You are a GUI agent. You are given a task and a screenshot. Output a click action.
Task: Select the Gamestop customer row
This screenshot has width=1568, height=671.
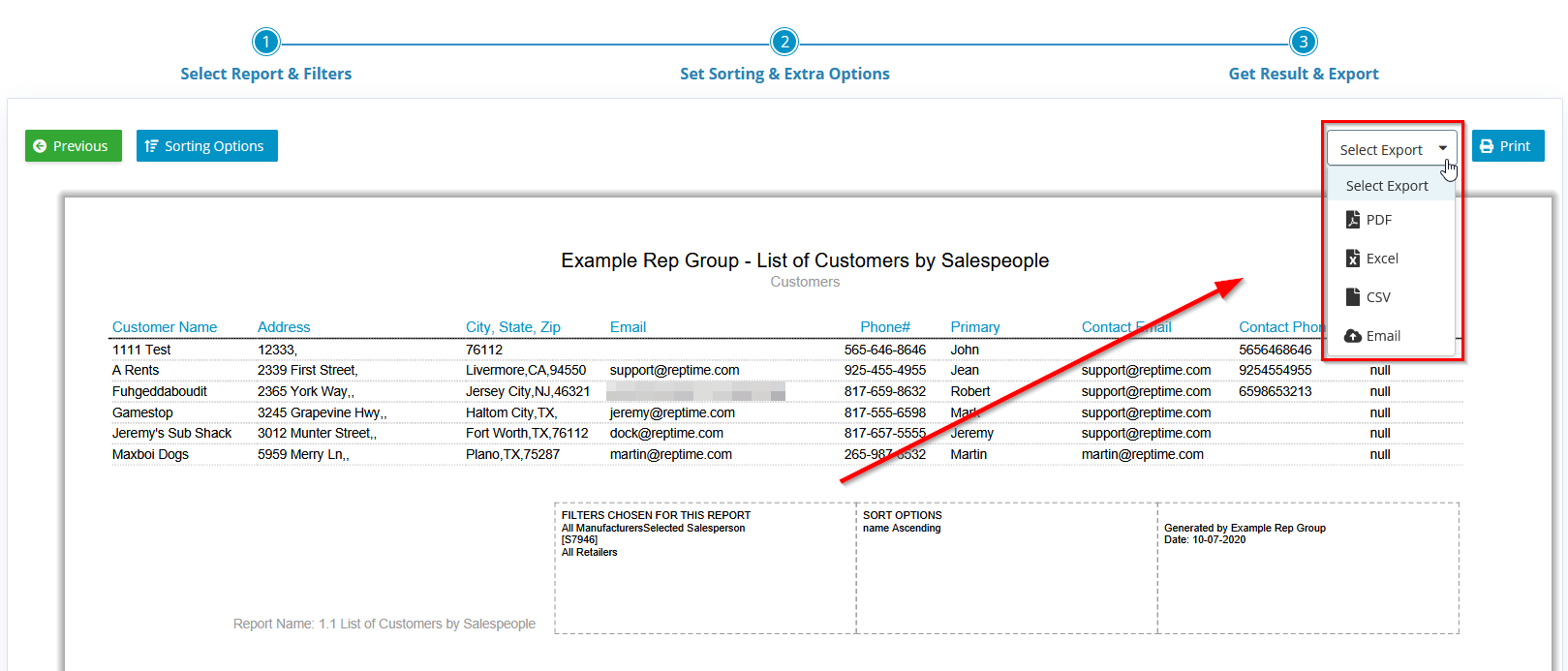142,412
